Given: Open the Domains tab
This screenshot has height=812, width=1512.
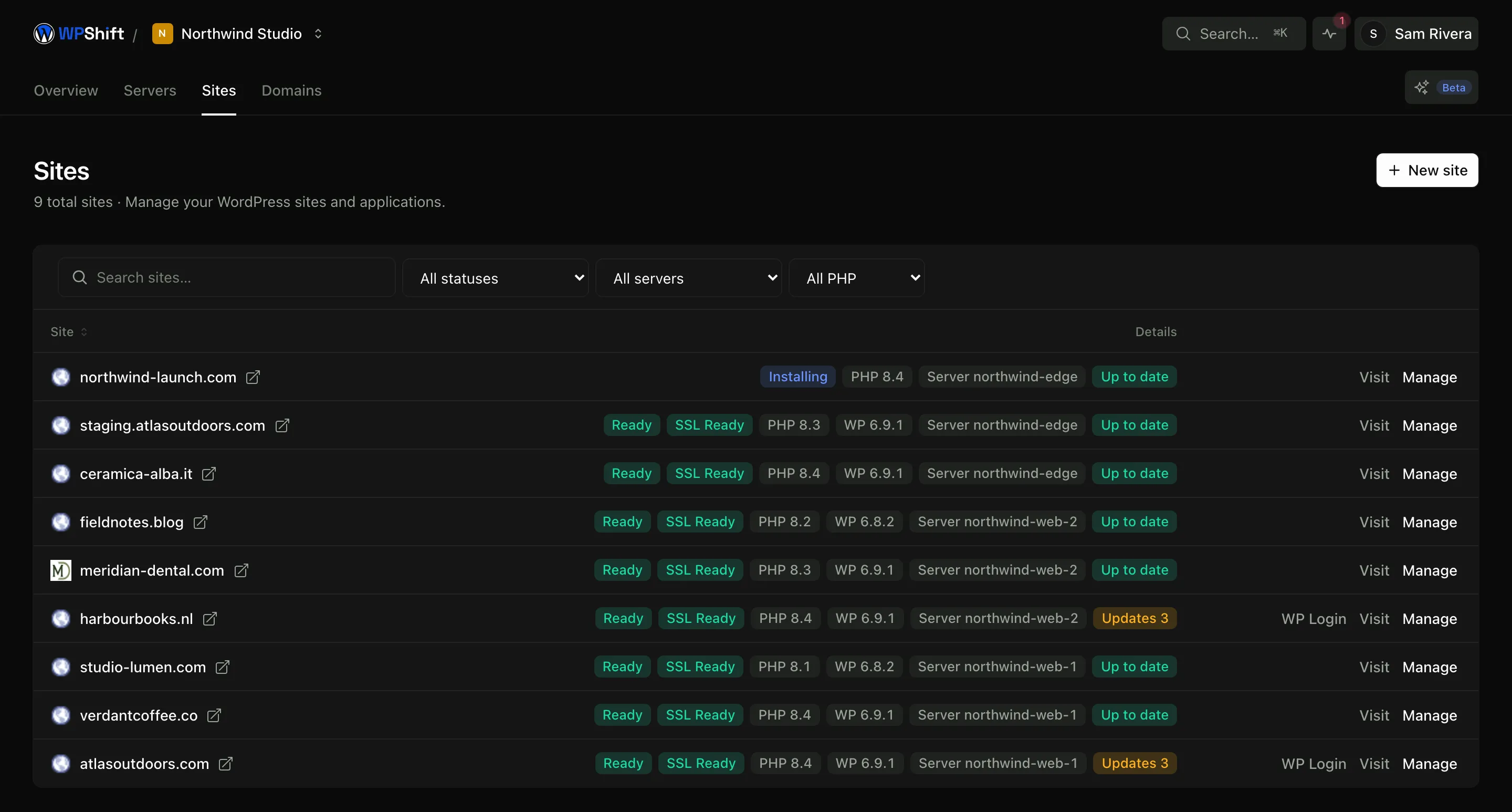Looking at the screenshot, I should point(291,90).
